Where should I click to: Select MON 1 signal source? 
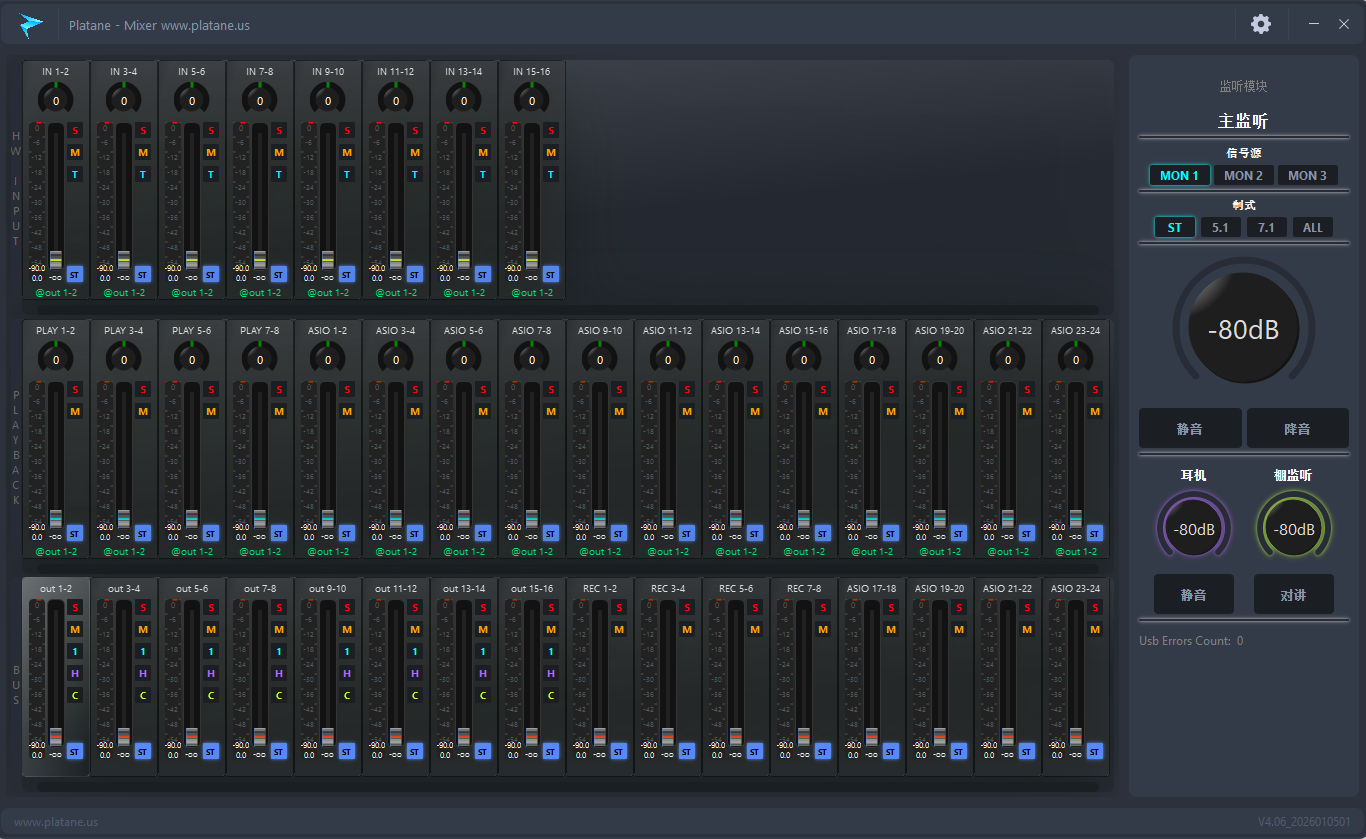(x=1179, y=175)
